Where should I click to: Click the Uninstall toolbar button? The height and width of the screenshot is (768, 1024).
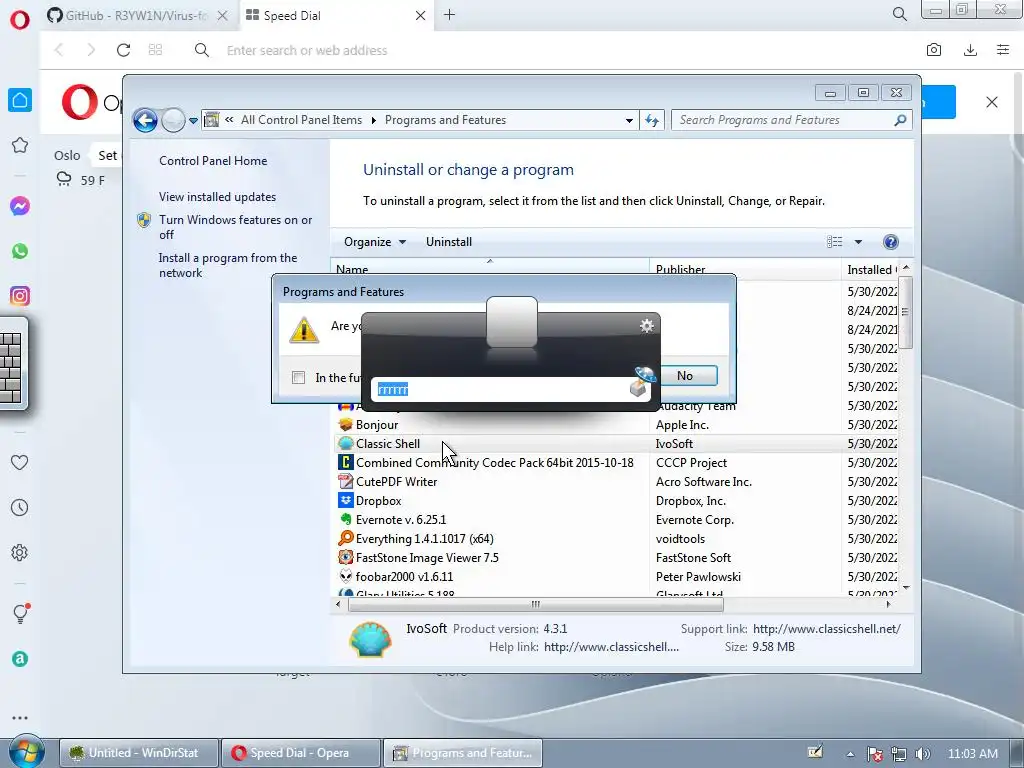tap(449, 242)
